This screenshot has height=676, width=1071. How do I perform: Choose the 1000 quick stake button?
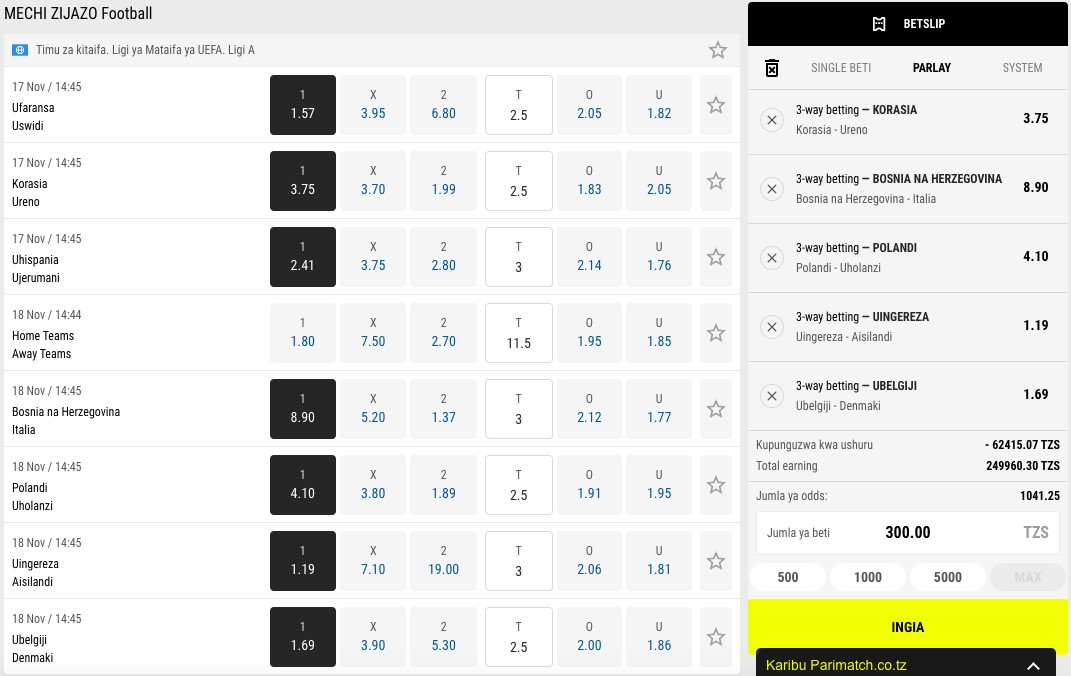(x=867, y=577)
